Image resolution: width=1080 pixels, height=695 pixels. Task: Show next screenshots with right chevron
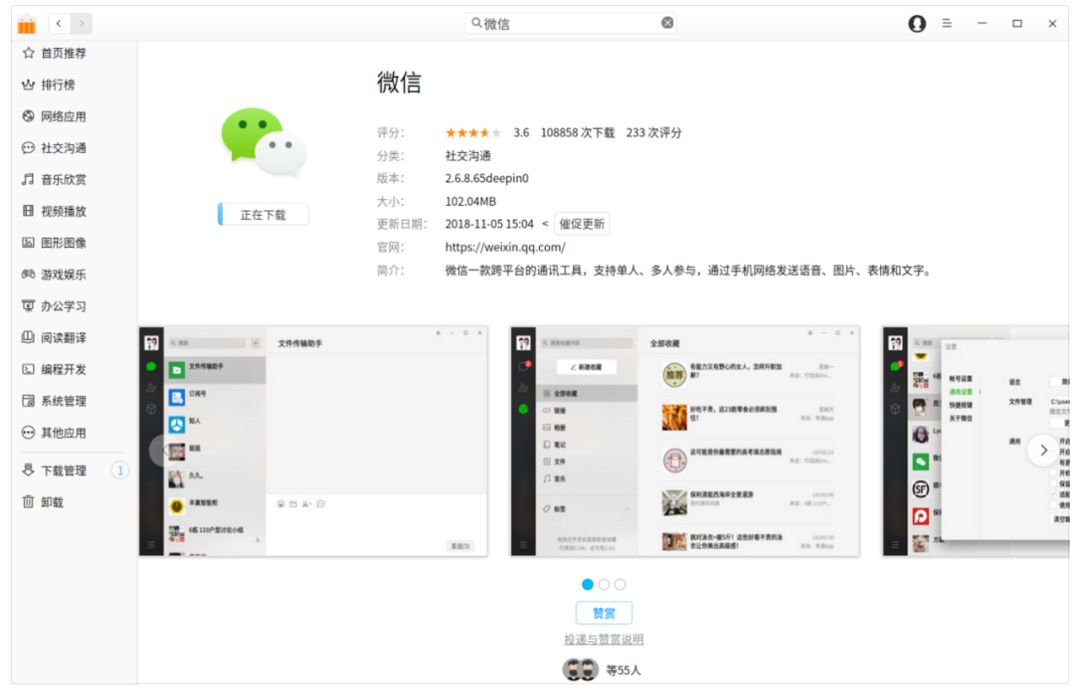point(1043,450)
